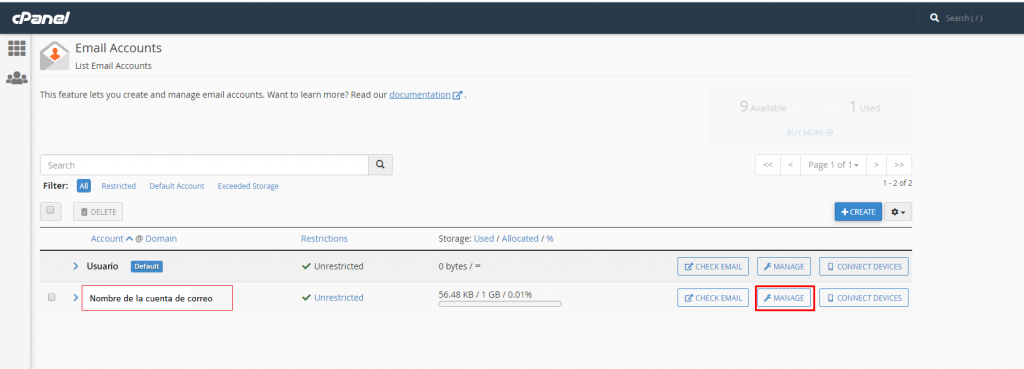
Task: Check Email for Usuario account
Action: click(712, 266)
